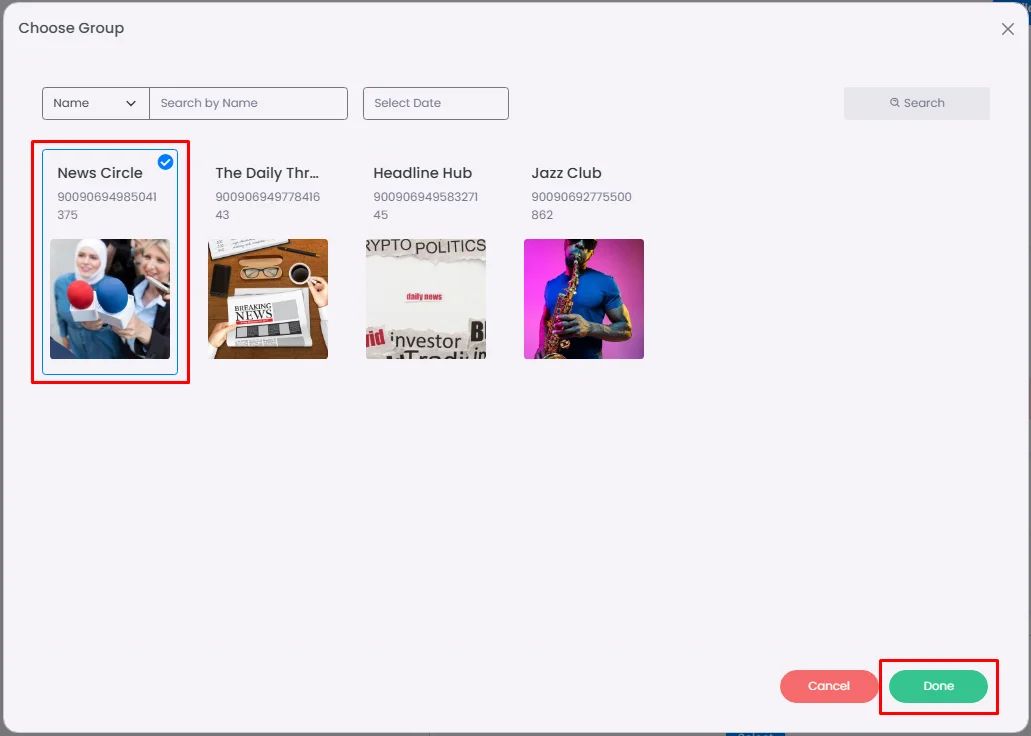Click the grey Search button
The height and width of the screenshot is (736, 1031).
pos(917,103)
